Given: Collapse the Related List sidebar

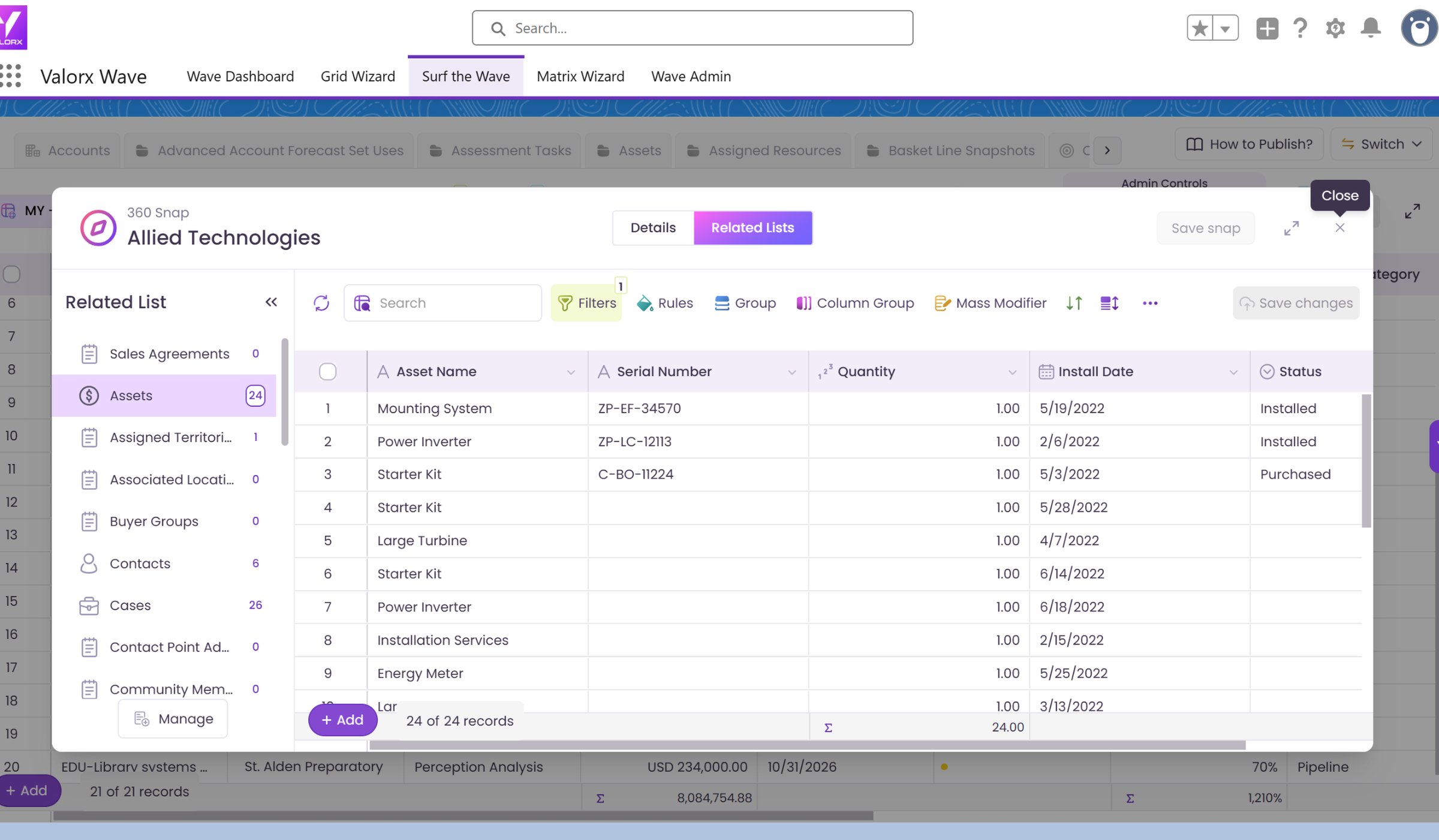Looking at the screenshot, I should click(x=271, y=302).
